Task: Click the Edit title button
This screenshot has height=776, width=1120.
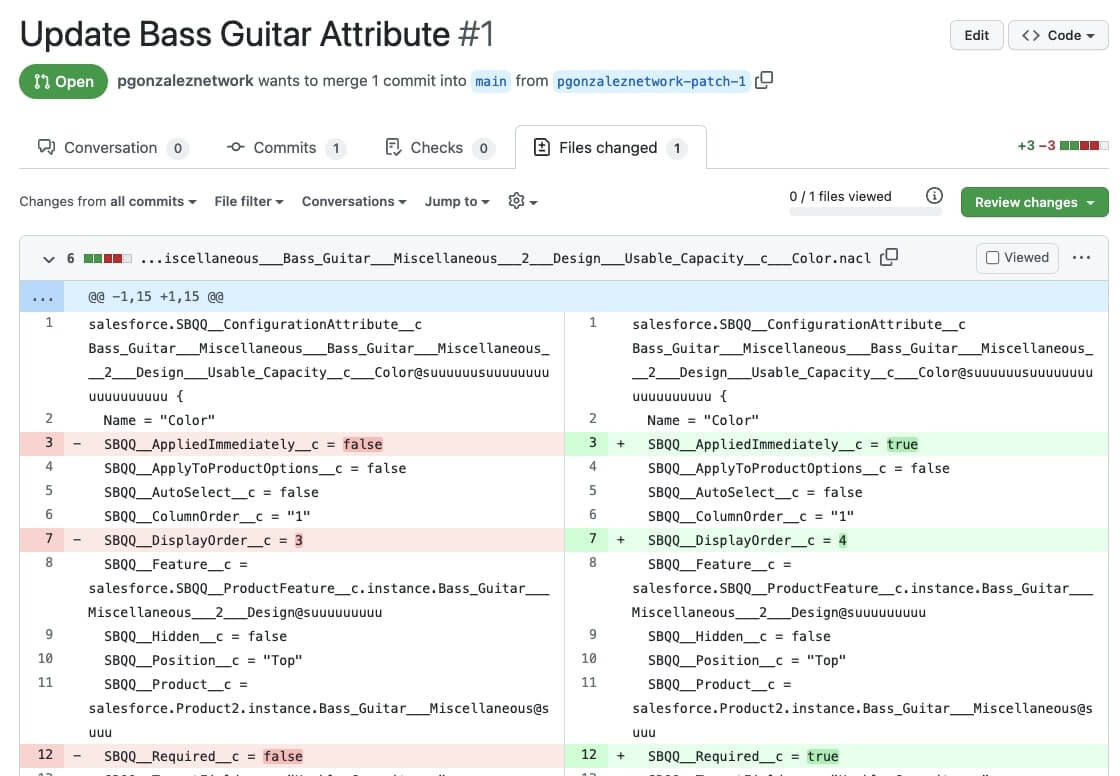Action: [x=976, y=35]
